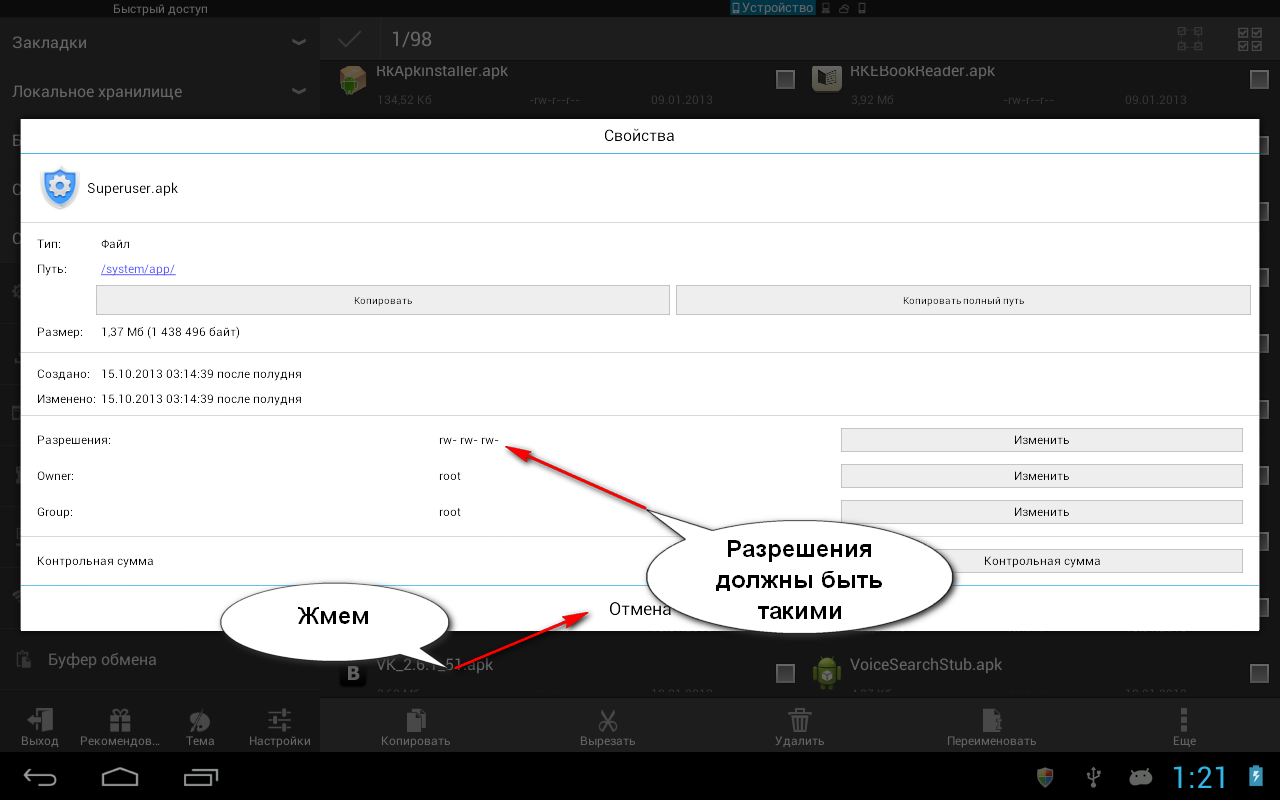Expand the Локальное хранилище chevron
Screen dimensions: 1280x800
298,91
